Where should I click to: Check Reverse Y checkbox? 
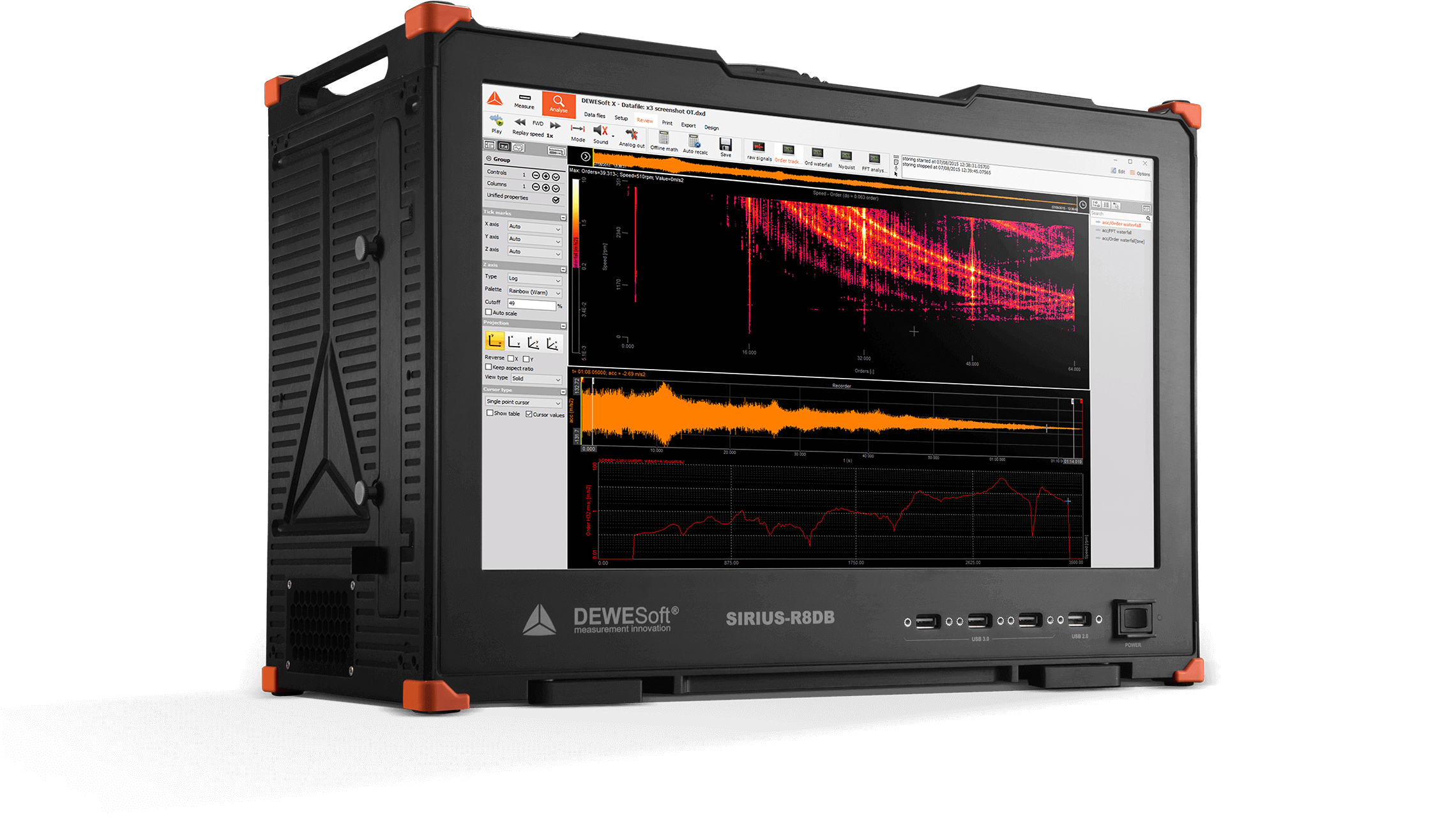click(526, 359)
